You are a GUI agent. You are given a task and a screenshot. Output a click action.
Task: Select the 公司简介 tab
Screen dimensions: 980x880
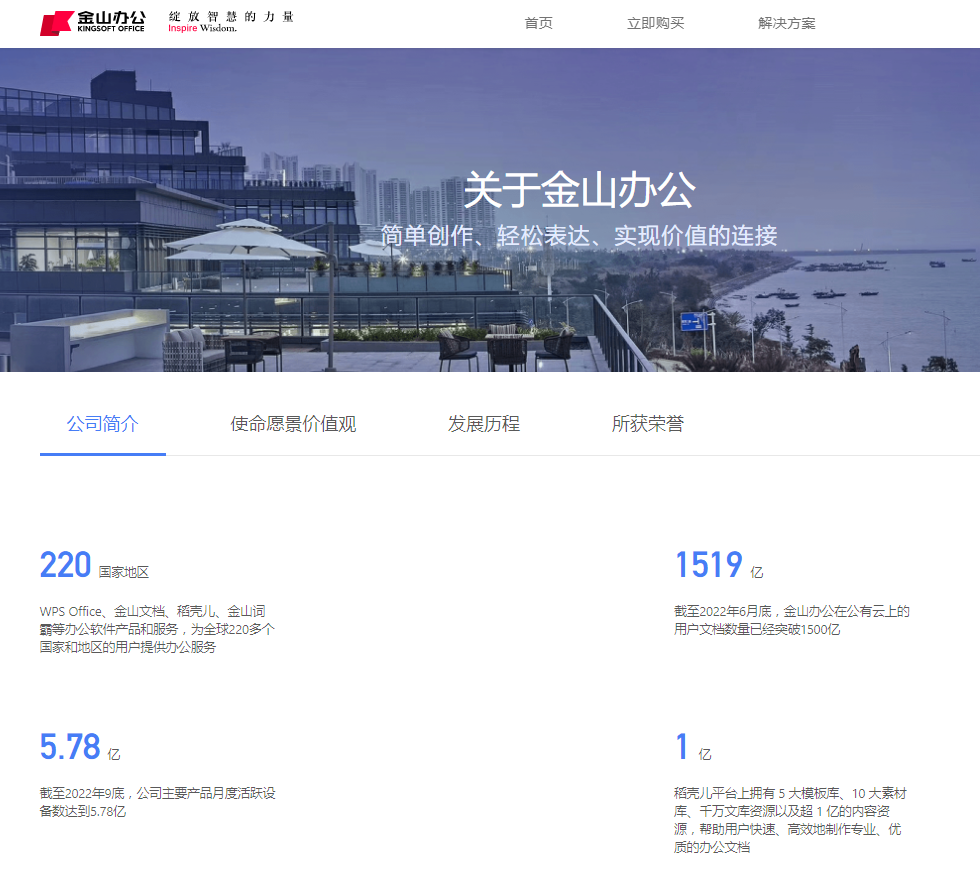tap(102, 424)
